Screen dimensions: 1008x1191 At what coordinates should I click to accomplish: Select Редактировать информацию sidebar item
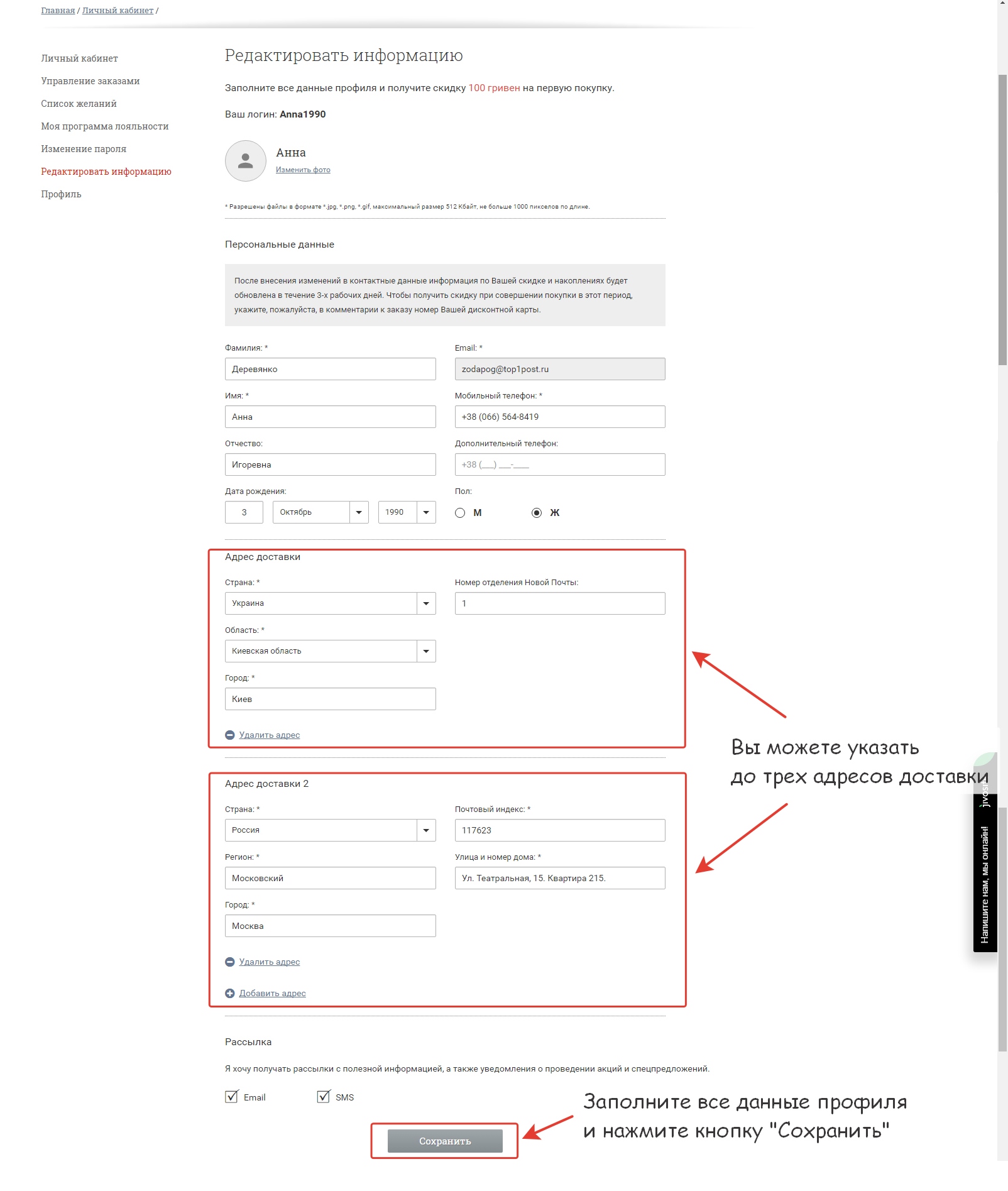pos(106,172)
